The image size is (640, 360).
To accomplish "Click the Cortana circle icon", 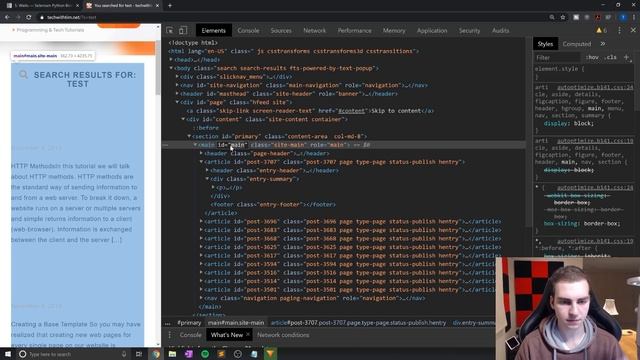I will pos(22,354).
